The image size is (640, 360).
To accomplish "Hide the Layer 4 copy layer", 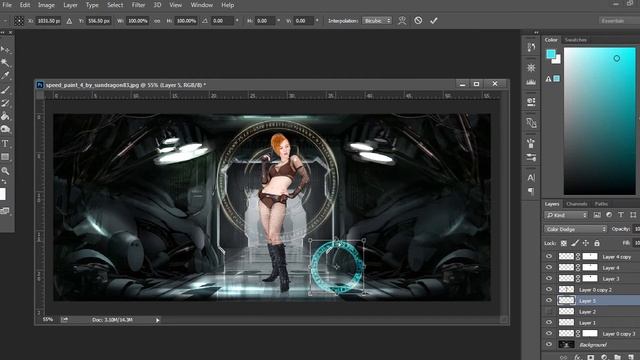I will point(549,256).
